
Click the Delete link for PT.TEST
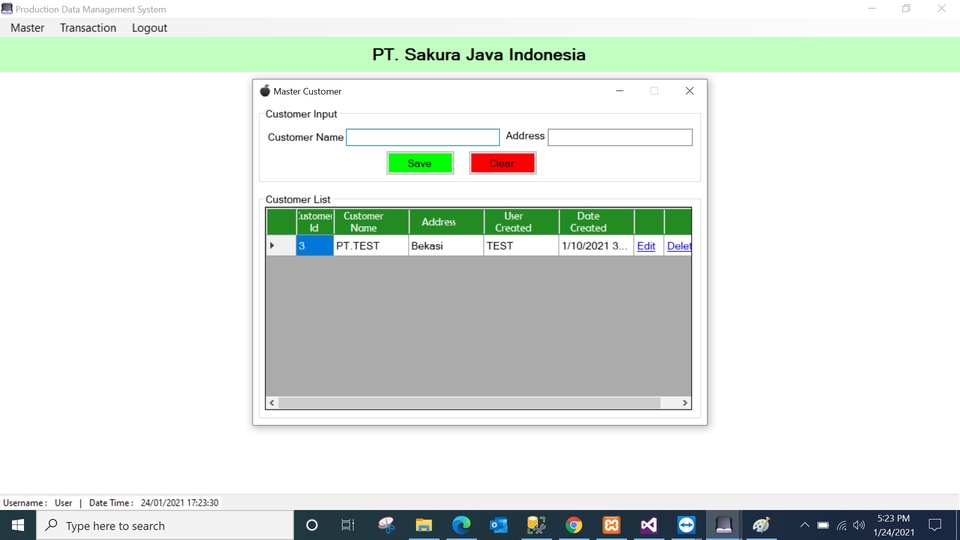point(679,246)
